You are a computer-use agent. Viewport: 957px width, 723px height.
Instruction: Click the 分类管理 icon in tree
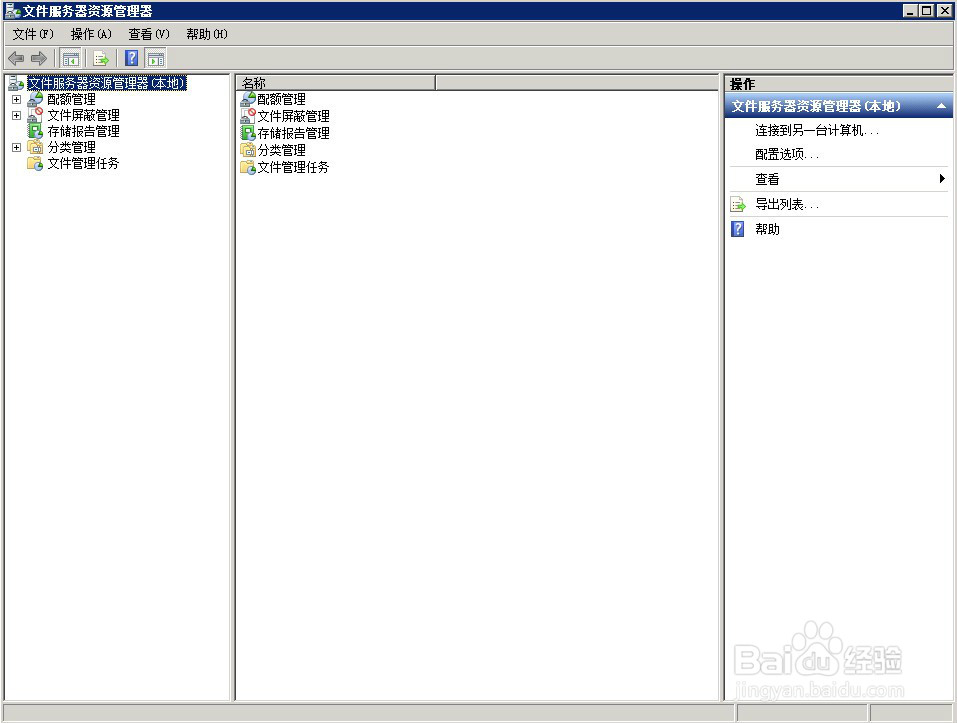point(35,147)
